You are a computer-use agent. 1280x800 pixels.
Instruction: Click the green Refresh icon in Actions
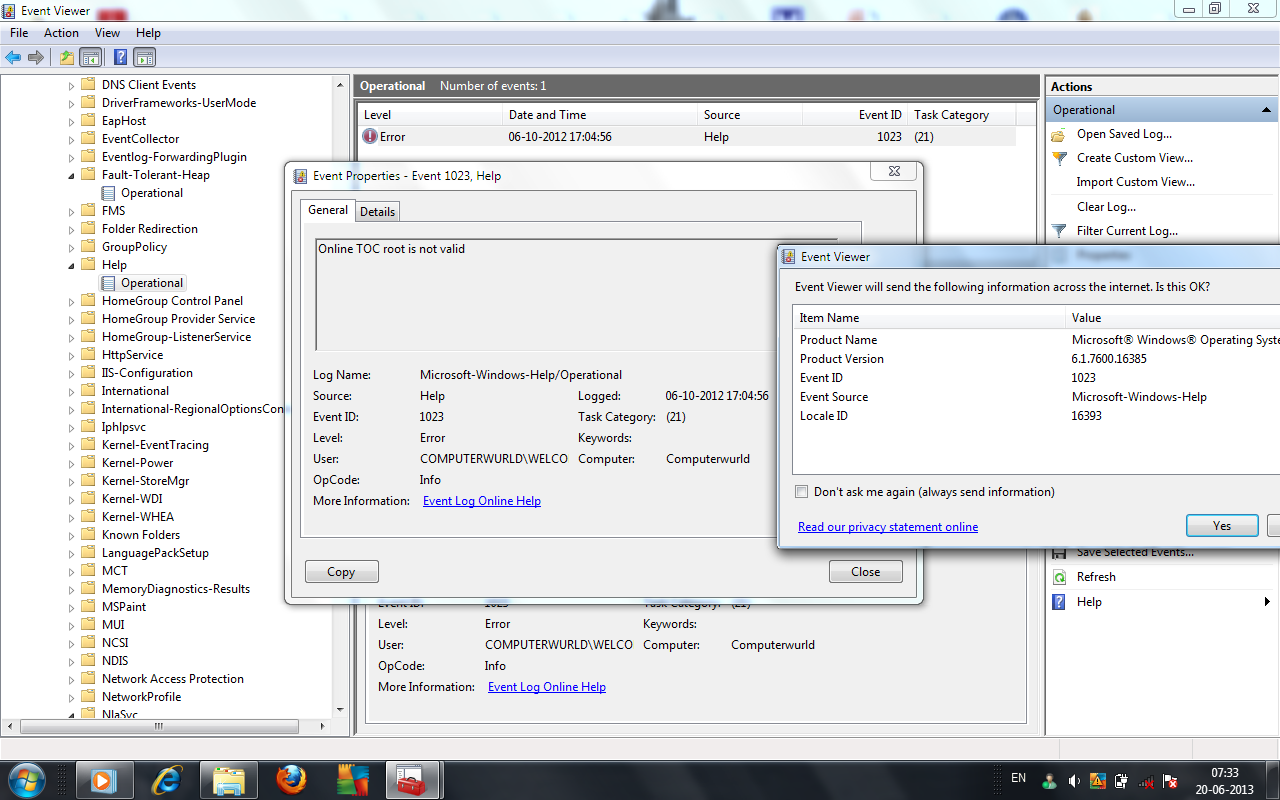[x=1060, y=577]
